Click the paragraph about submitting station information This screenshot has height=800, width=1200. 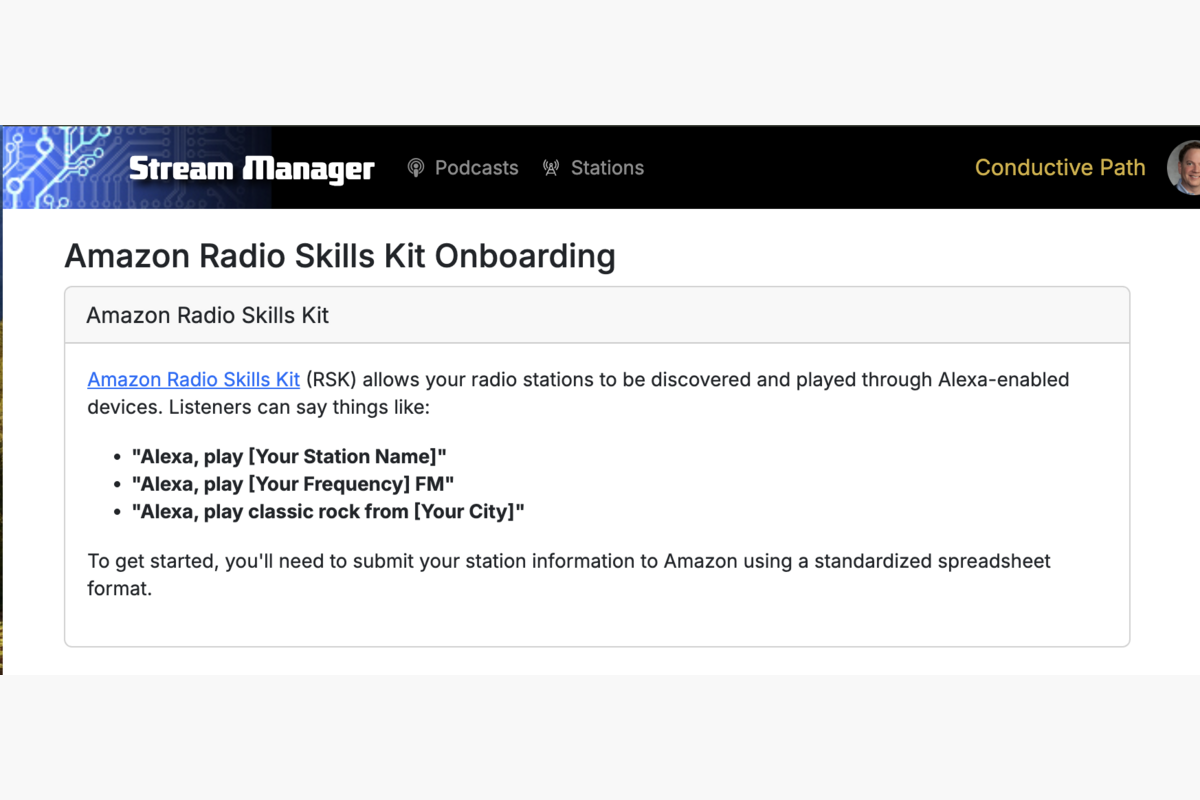(568, 574)
